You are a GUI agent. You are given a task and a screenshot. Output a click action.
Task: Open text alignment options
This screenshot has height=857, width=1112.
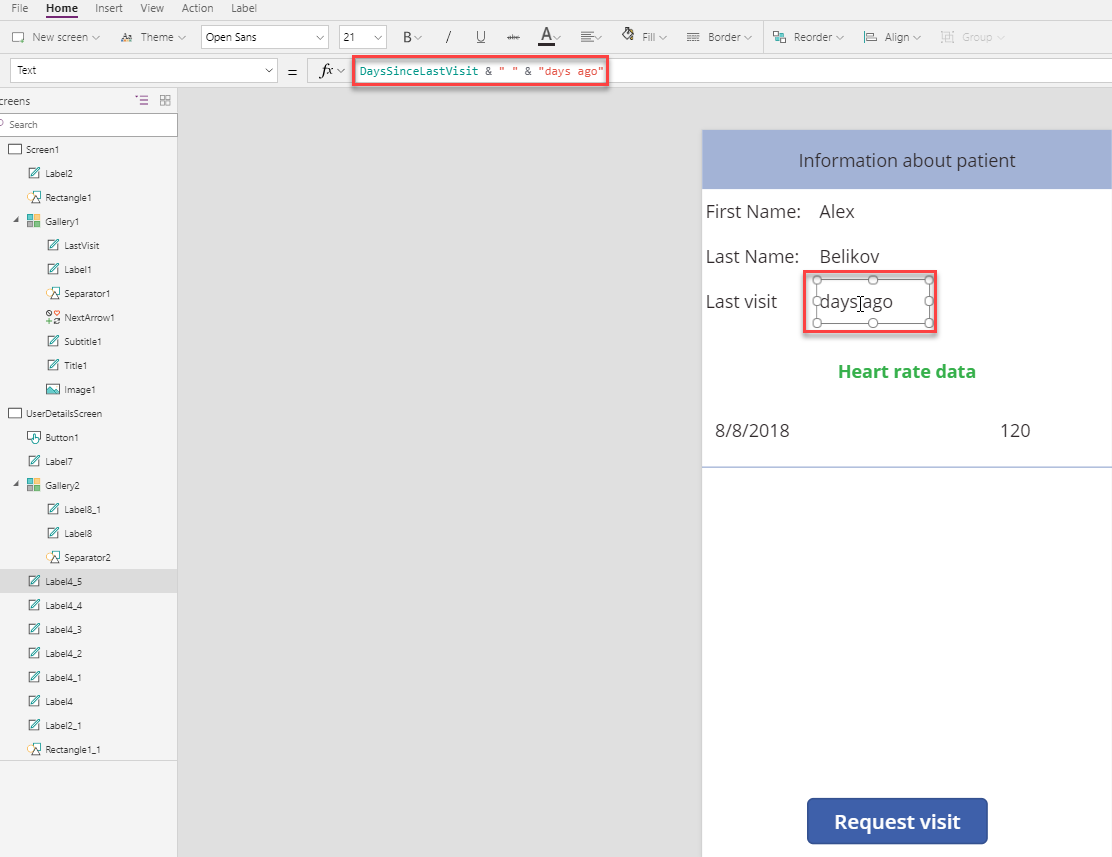click(591, 38)
